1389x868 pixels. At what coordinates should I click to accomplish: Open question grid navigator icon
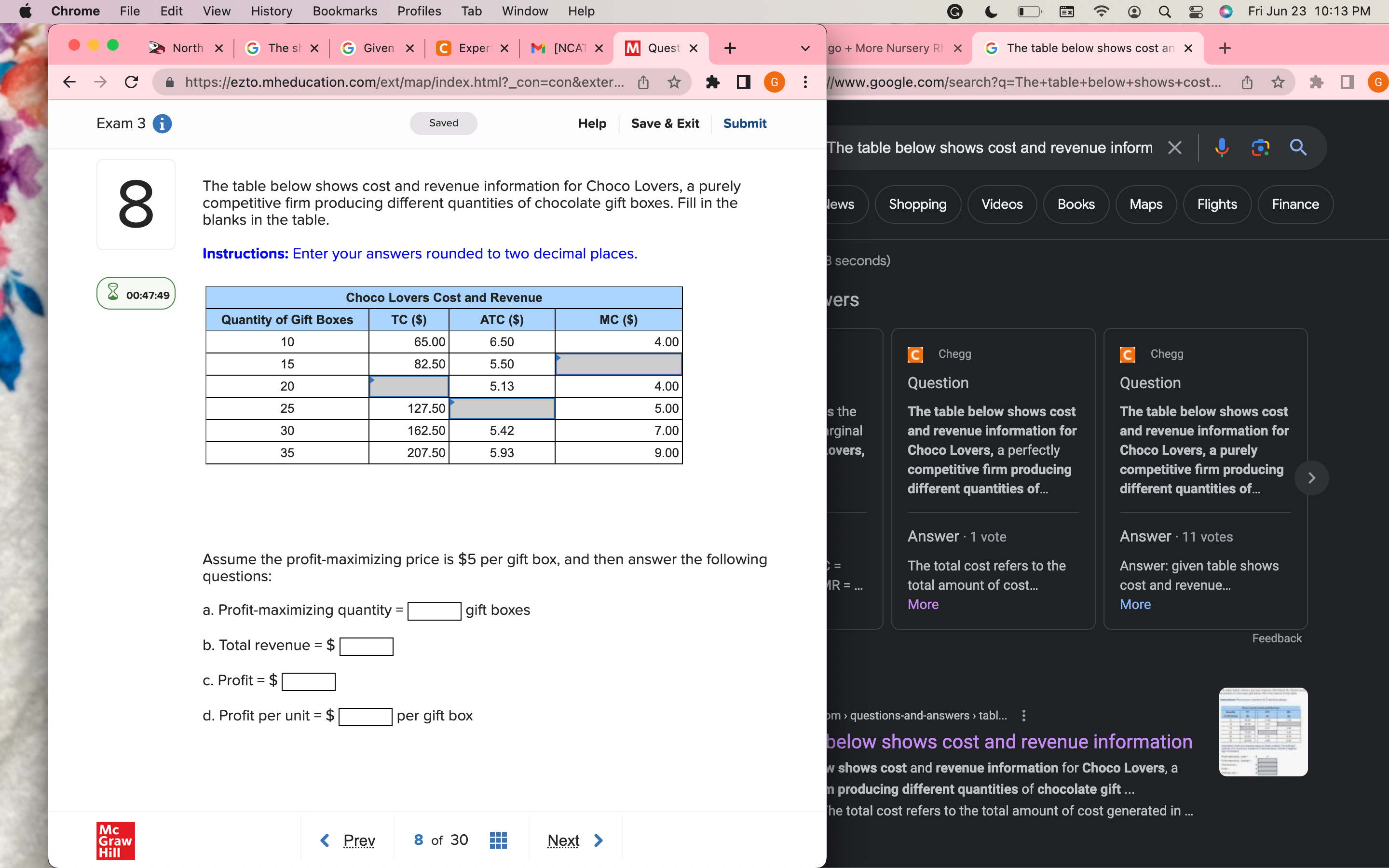tap(498, 841)
